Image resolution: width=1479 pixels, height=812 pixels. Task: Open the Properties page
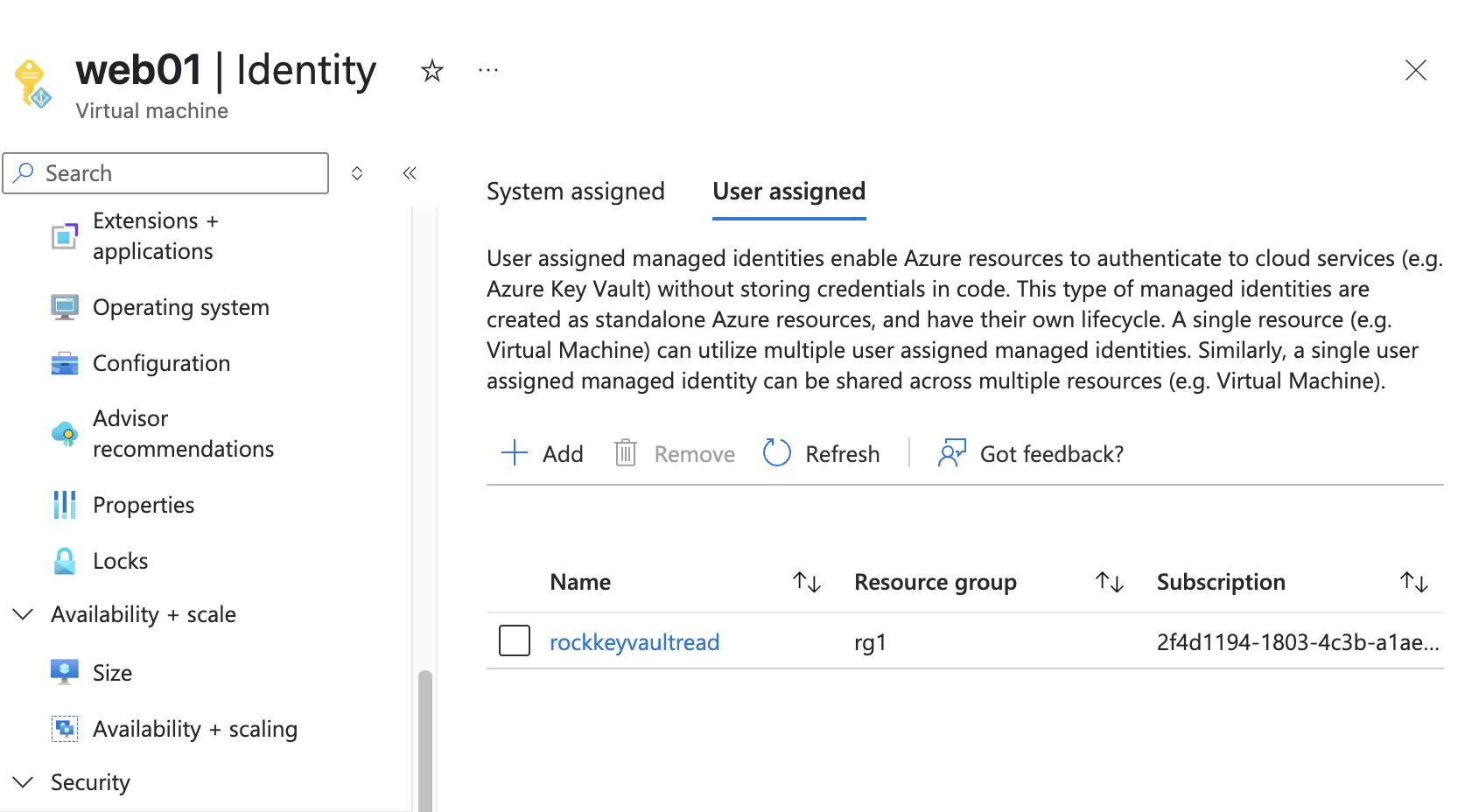click(144, 505)
